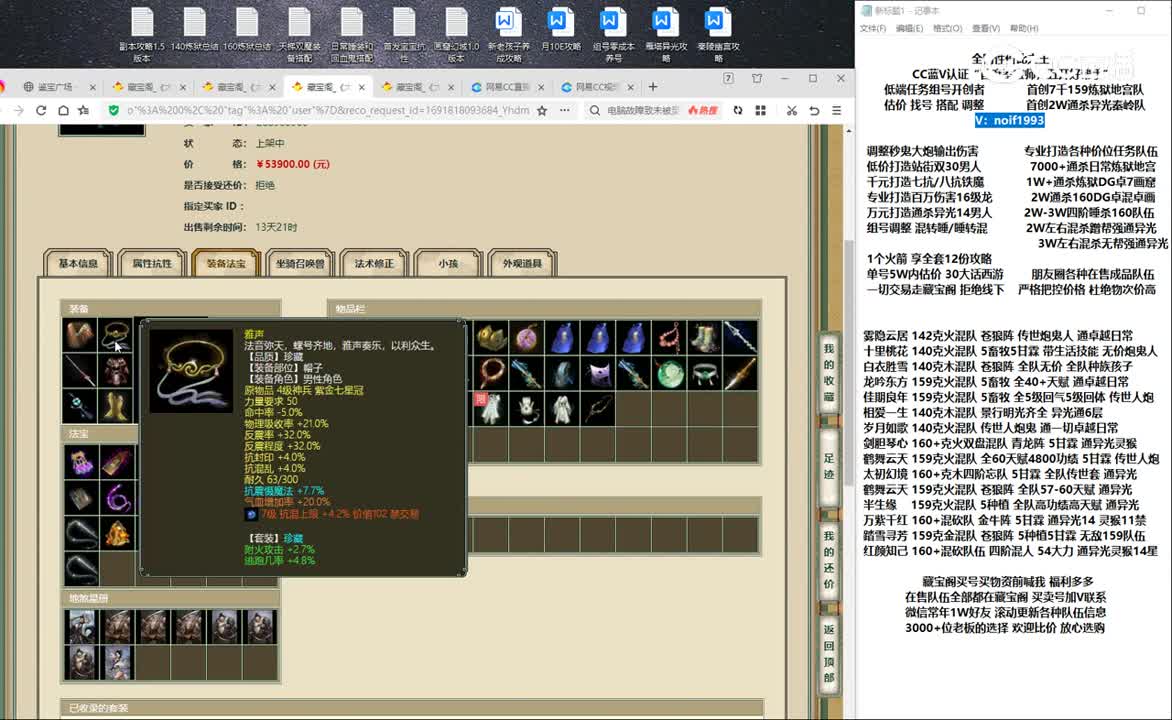Click the boots item in inventory
Screen dimensions: 1172x720
(x=705, y=337)
